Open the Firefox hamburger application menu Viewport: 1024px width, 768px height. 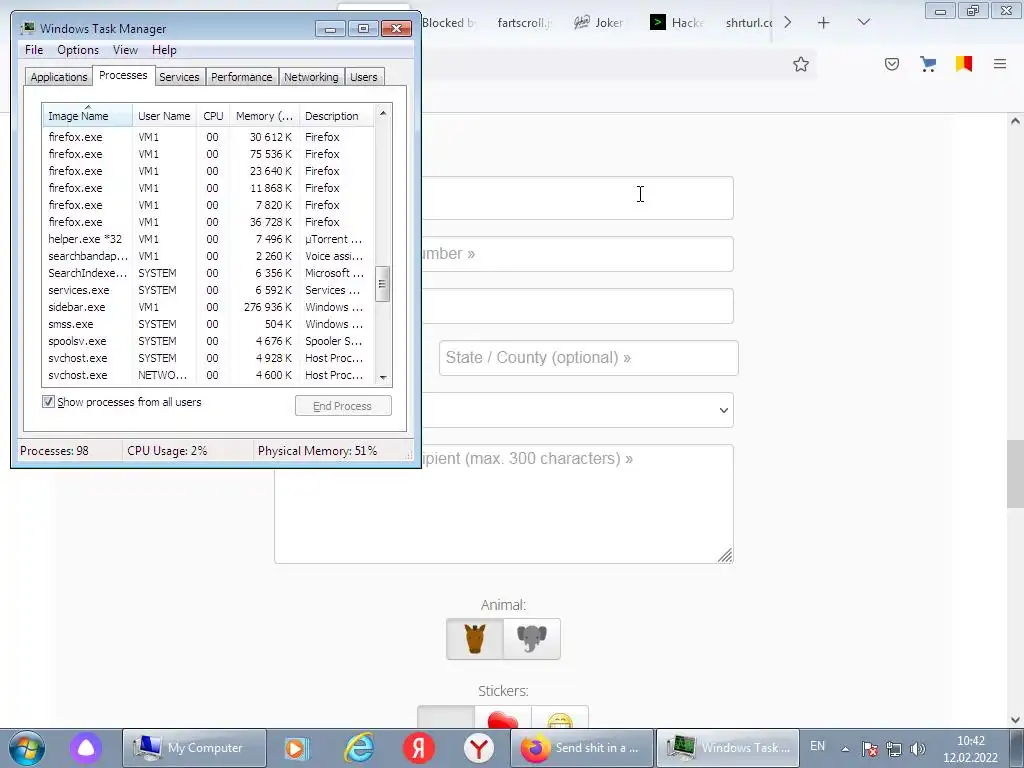[x=1000, y=64]
